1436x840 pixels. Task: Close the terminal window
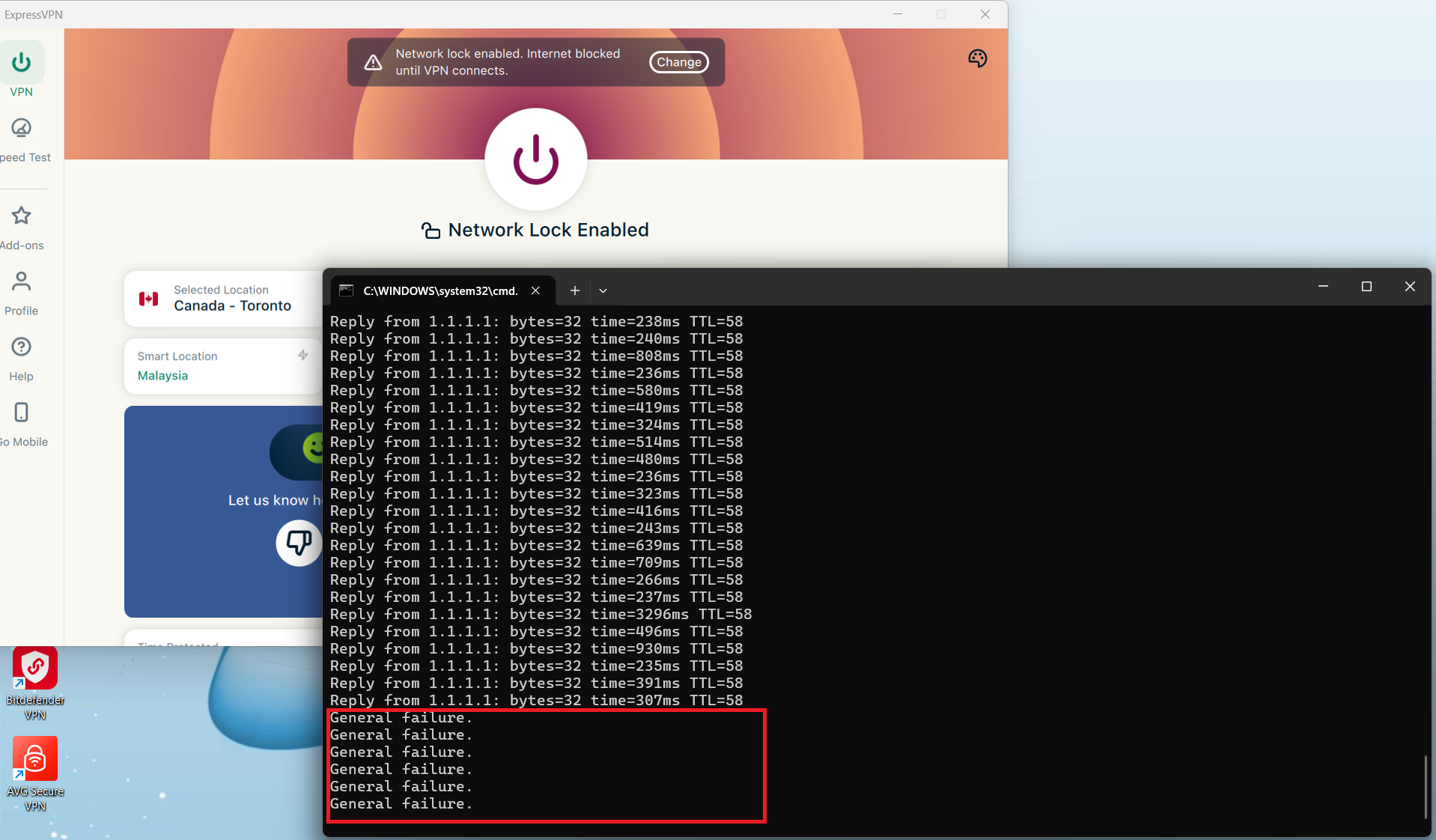pos(1410,287)
